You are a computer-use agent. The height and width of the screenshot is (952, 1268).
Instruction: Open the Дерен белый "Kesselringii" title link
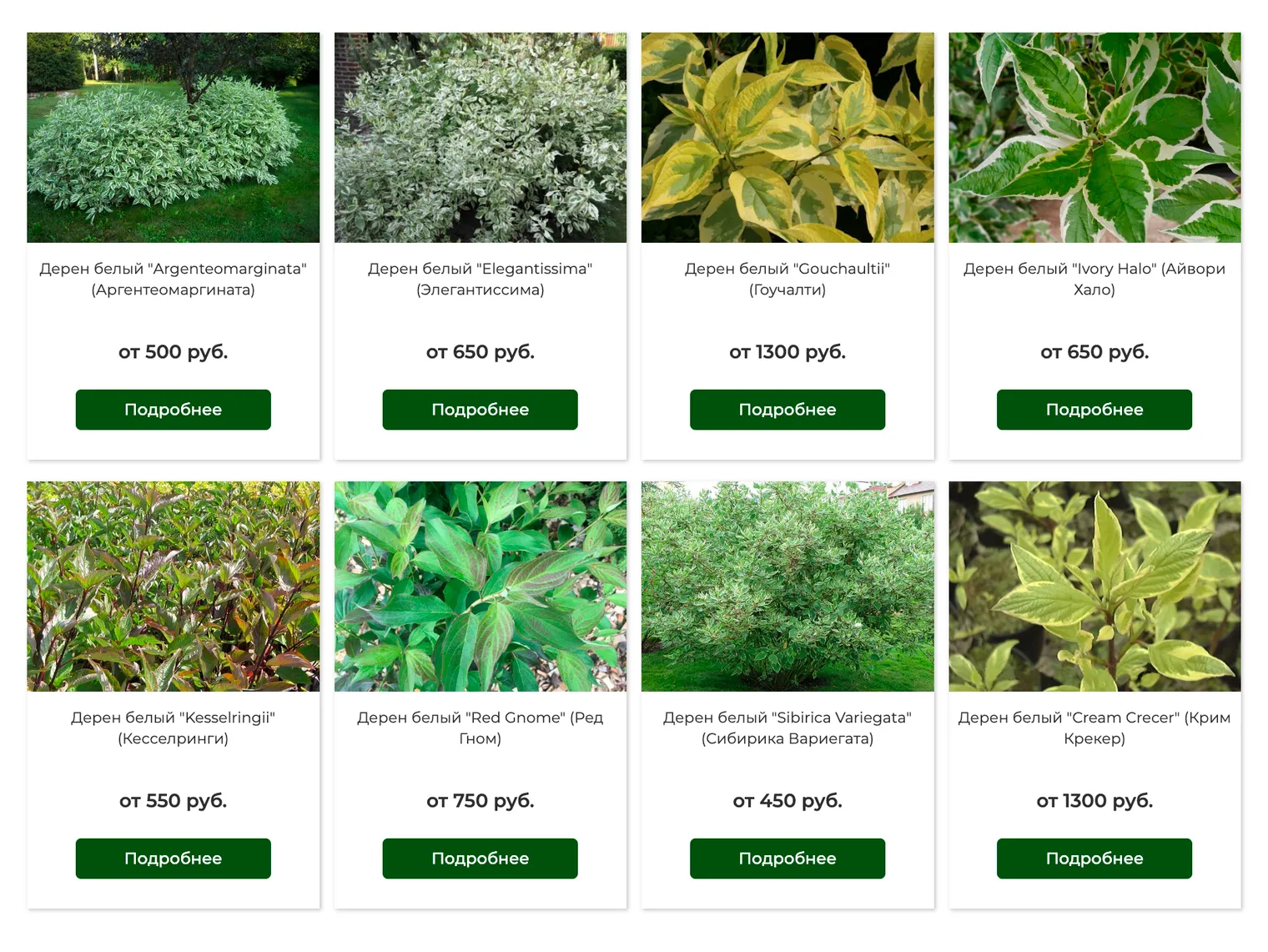click(173, 728)
